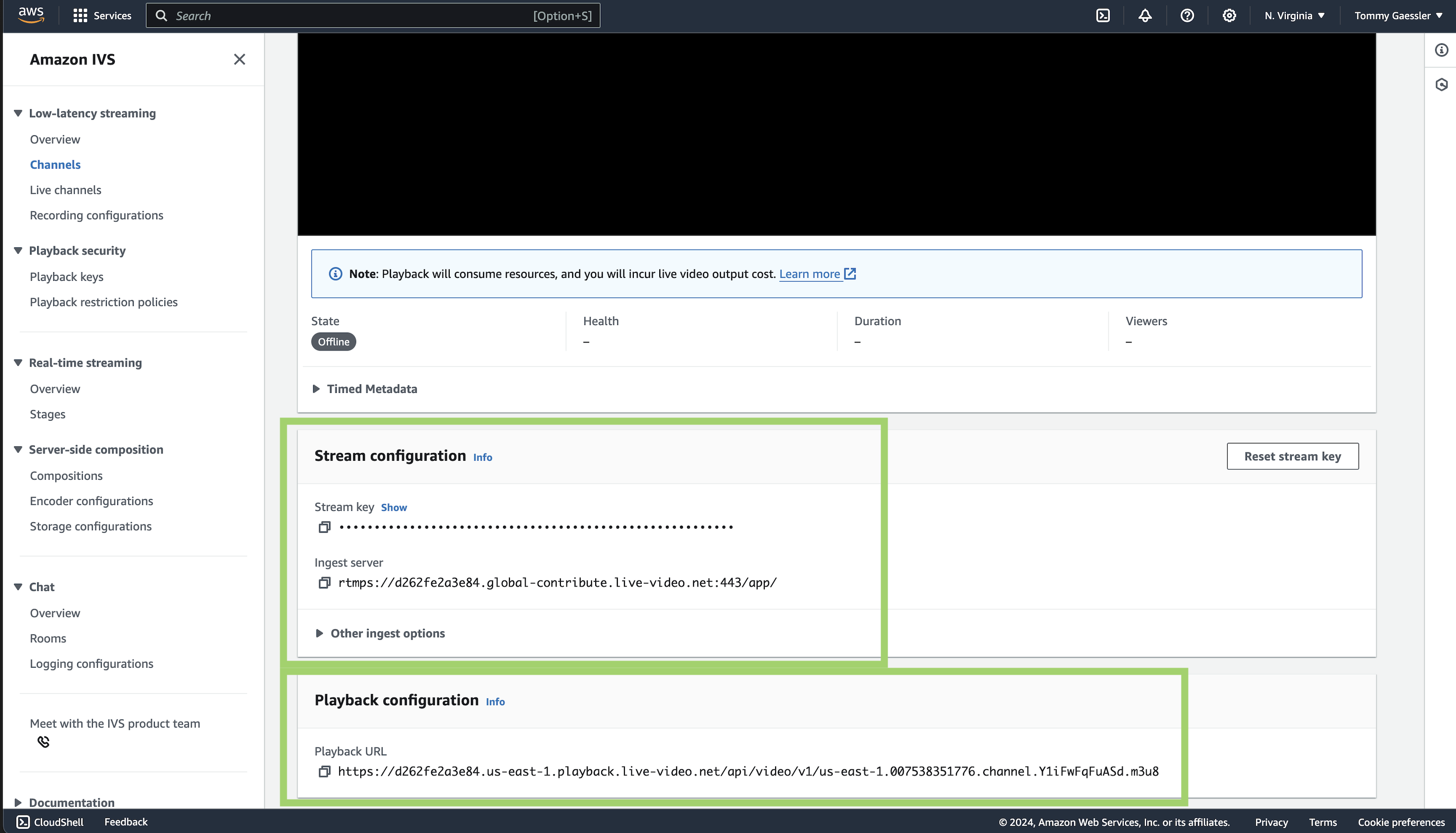Open the settings gear icon
This screenshot has height=833, width=1456.
coord(1229,16)
